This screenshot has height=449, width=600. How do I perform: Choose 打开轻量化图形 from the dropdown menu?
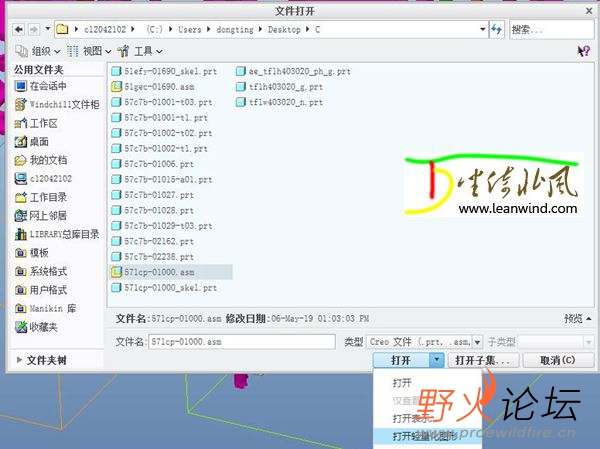click(425, 436)
